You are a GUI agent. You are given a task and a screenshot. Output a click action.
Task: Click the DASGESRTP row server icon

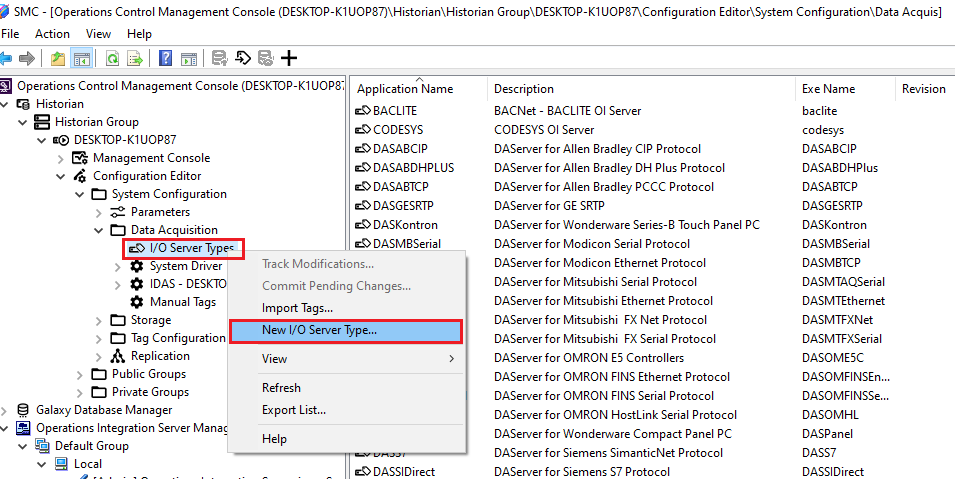click(x=363, y=206)
